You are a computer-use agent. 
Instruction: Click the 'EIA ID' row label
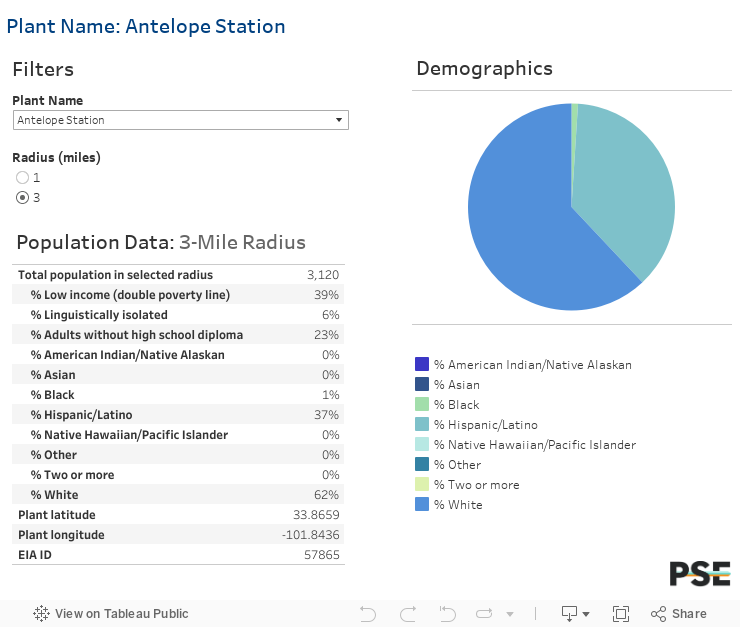click(35, 555)
